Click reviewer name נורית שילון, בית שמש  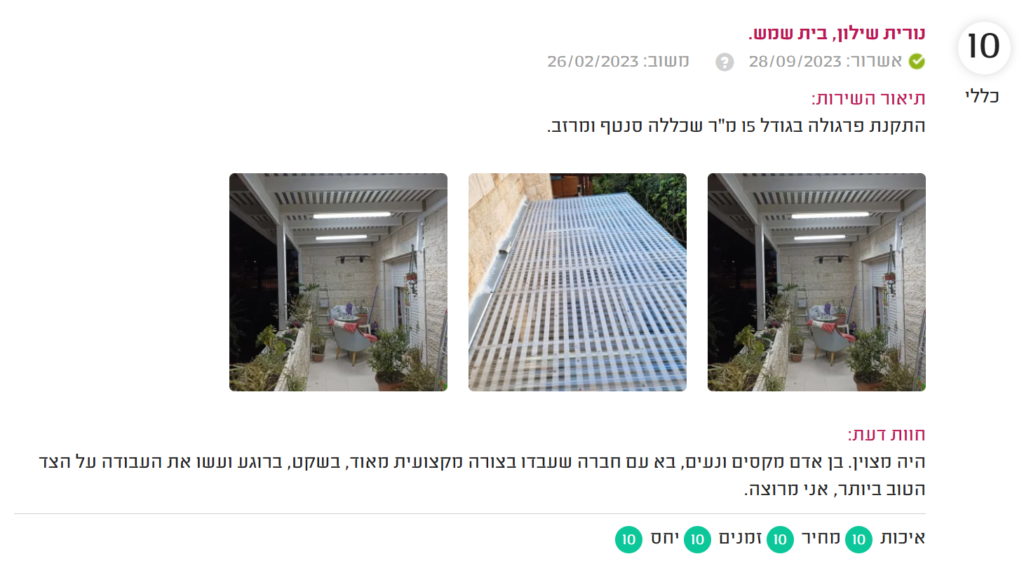tap(837, 33)
